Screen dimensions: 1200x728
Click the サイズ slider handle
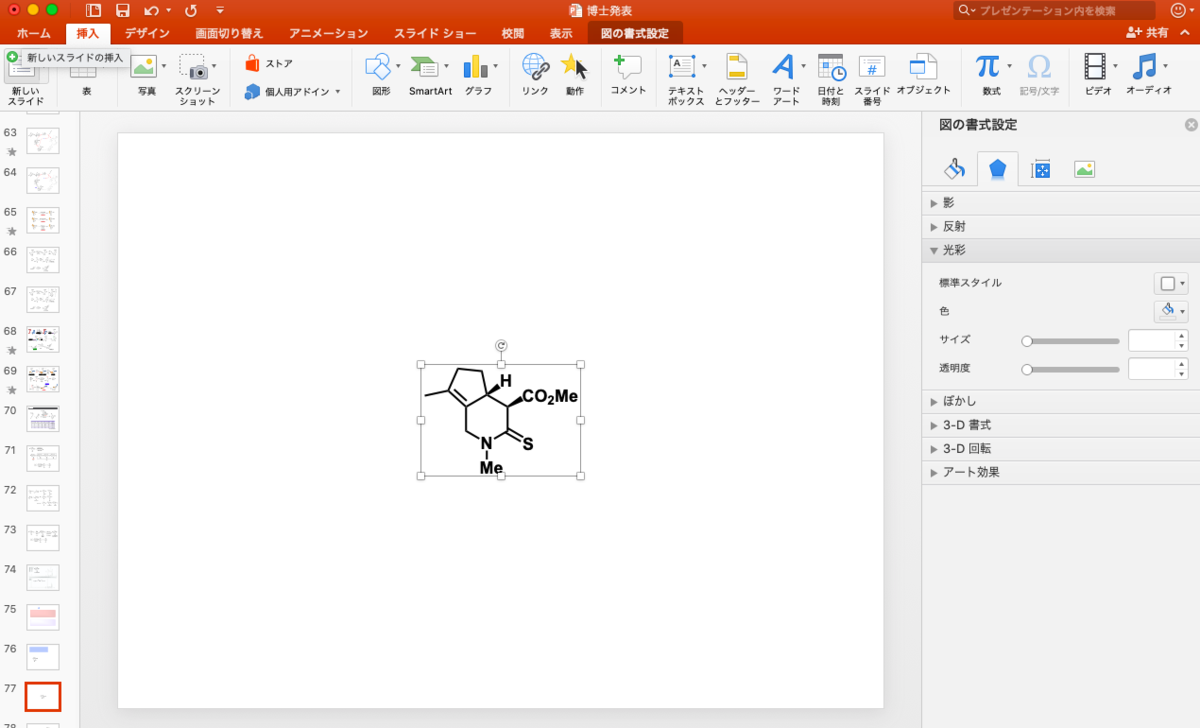tap(1027, 341)
